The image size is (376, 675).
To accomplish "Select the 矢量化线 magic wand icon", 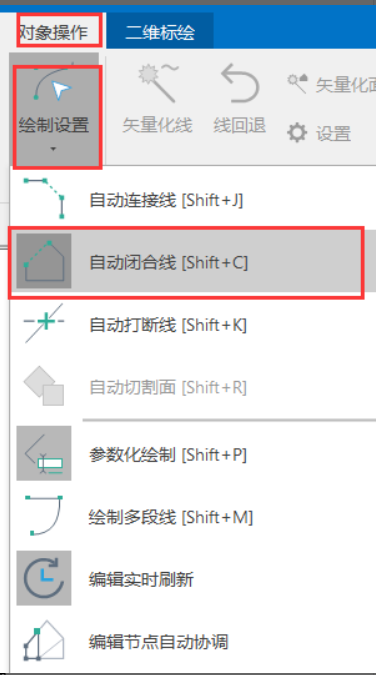I will click(x=157, y=82).
